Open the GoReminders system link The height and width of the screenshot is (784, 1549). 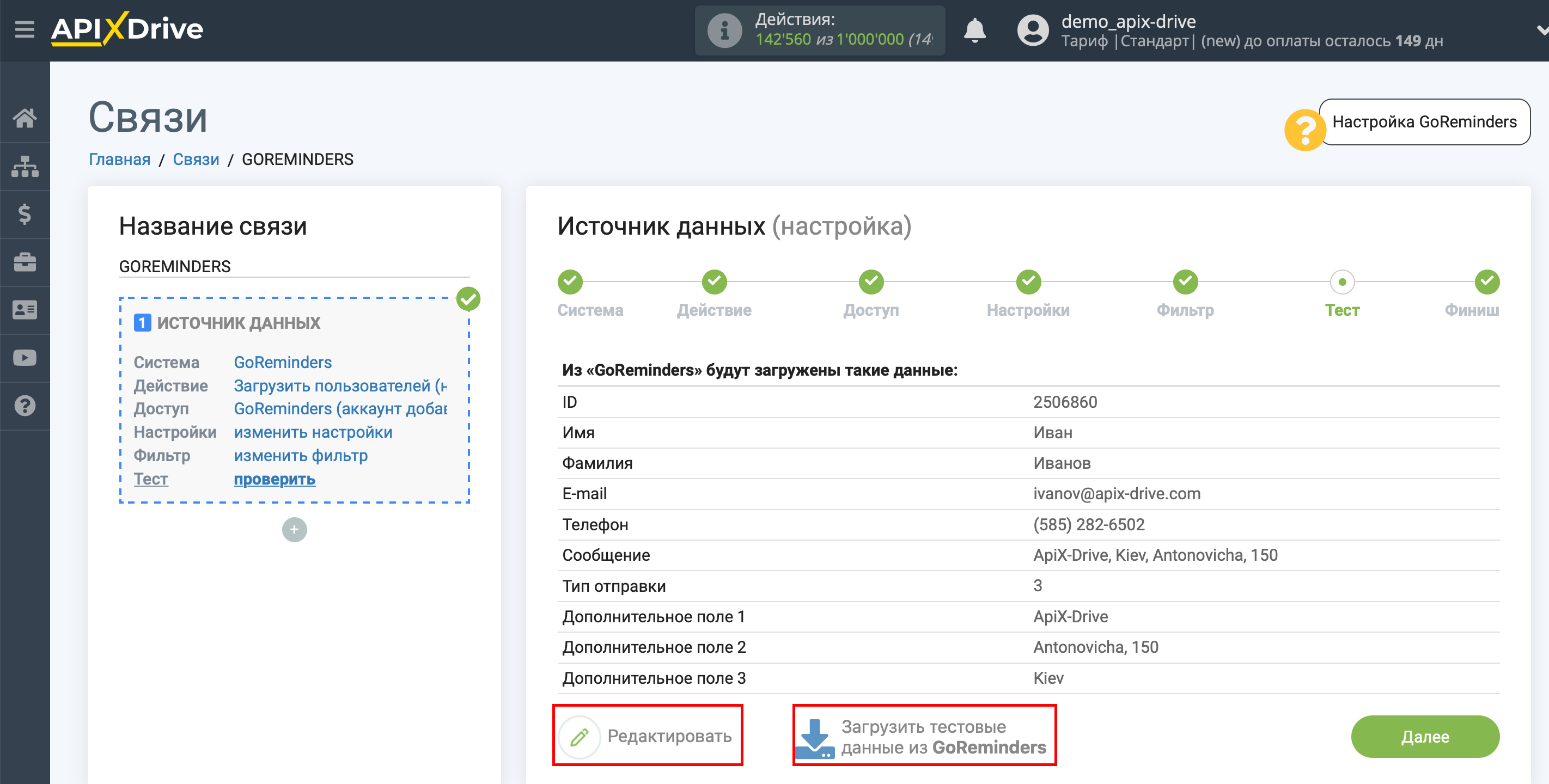[x=283, y=363]
